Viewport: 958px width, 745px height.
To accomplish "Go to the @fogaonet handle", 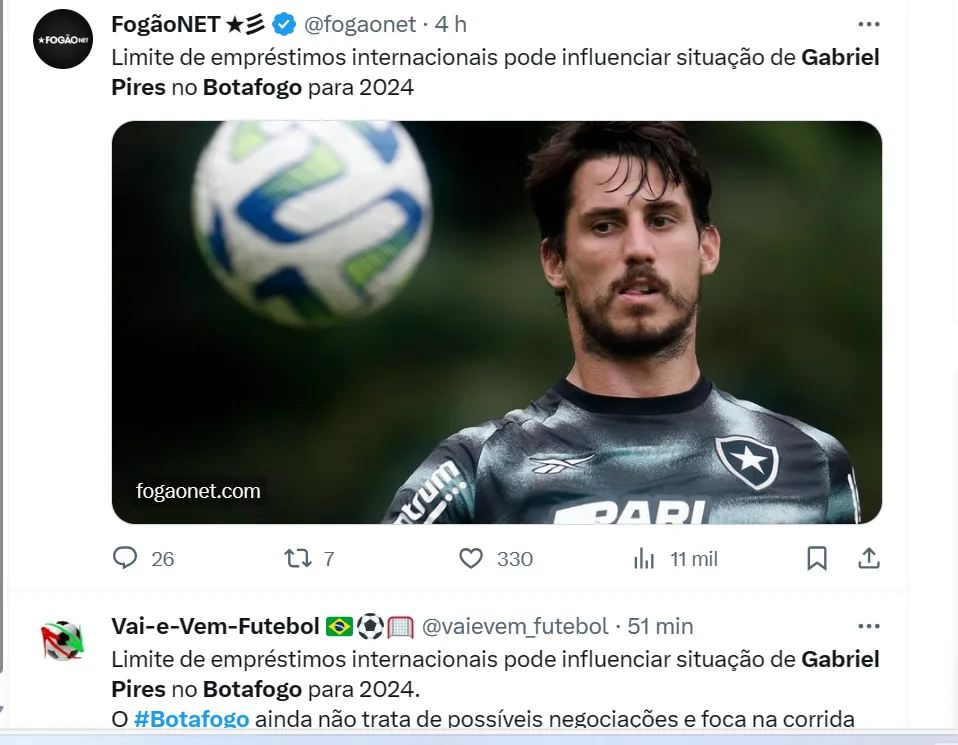I will [x=360, y=24].
